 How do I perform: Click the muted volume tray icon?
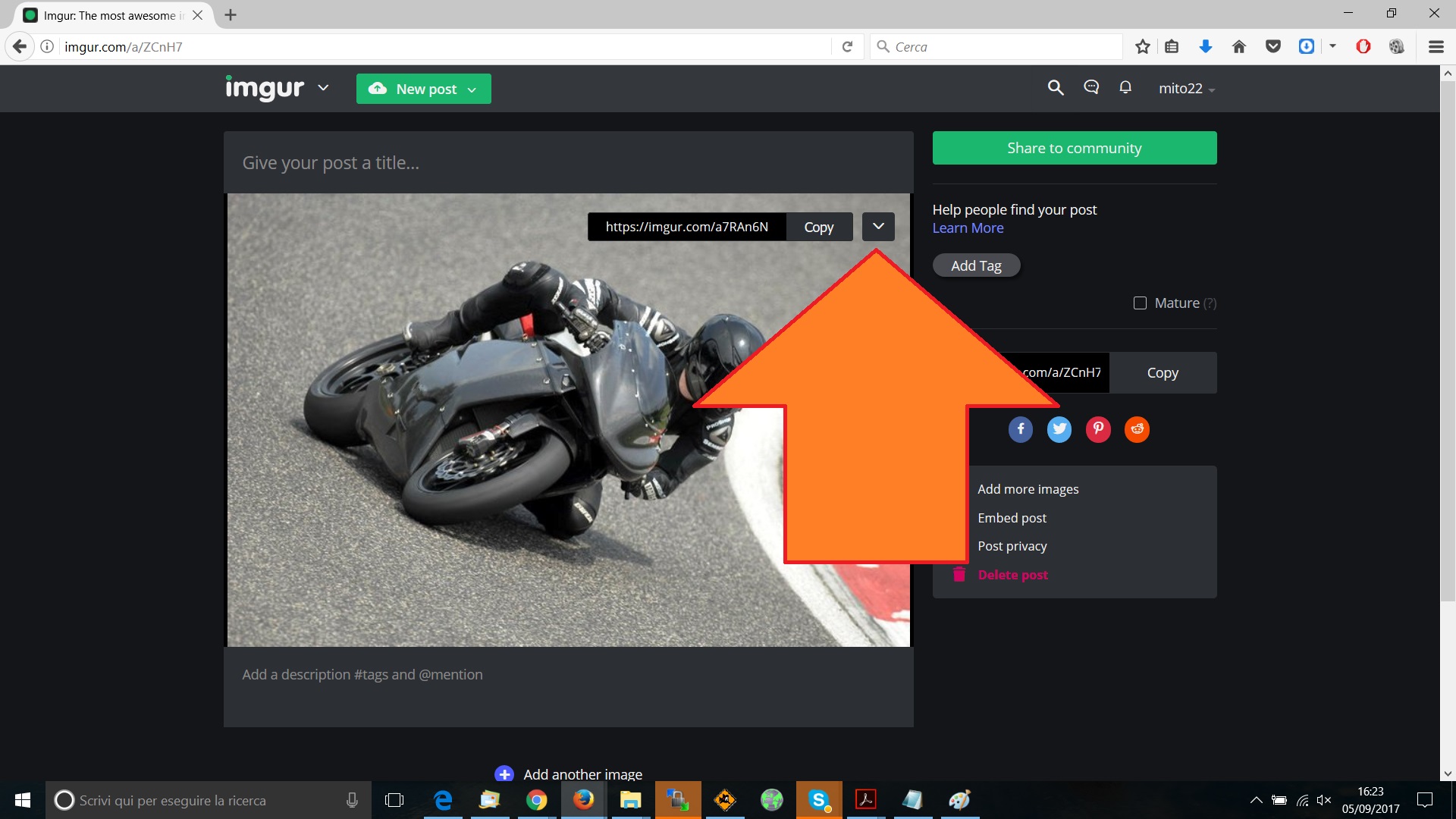point(1324,800)
